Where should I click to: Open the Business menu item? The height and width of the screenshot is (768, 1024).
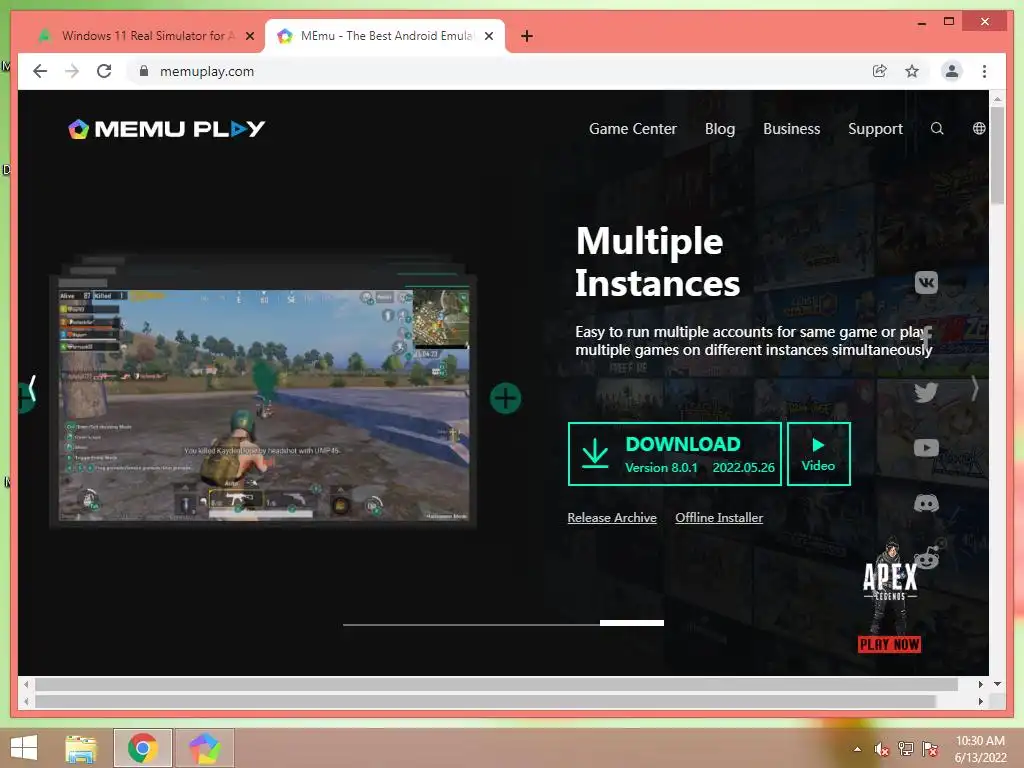791,129
